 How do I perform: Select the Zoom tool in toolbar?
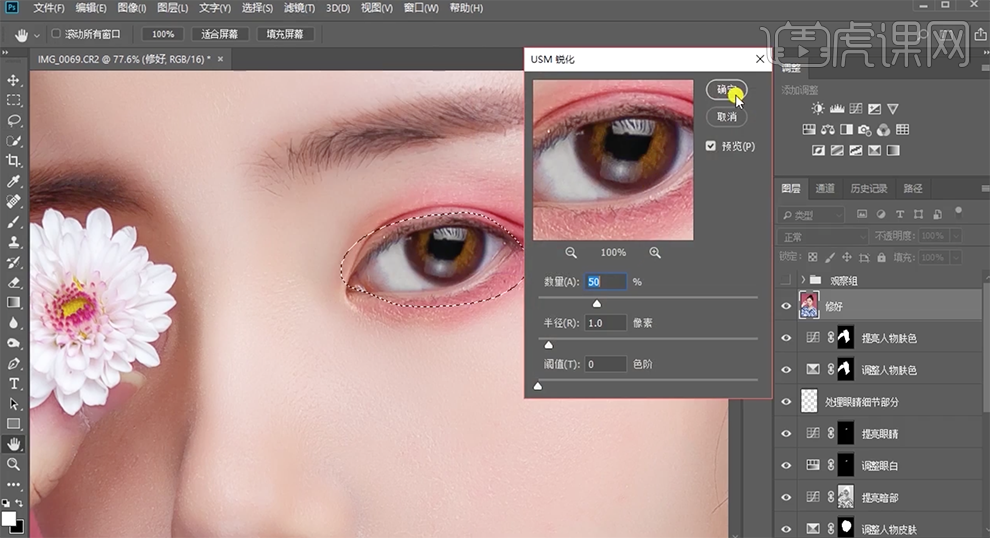pyautogui.click(x=13, y=464)
